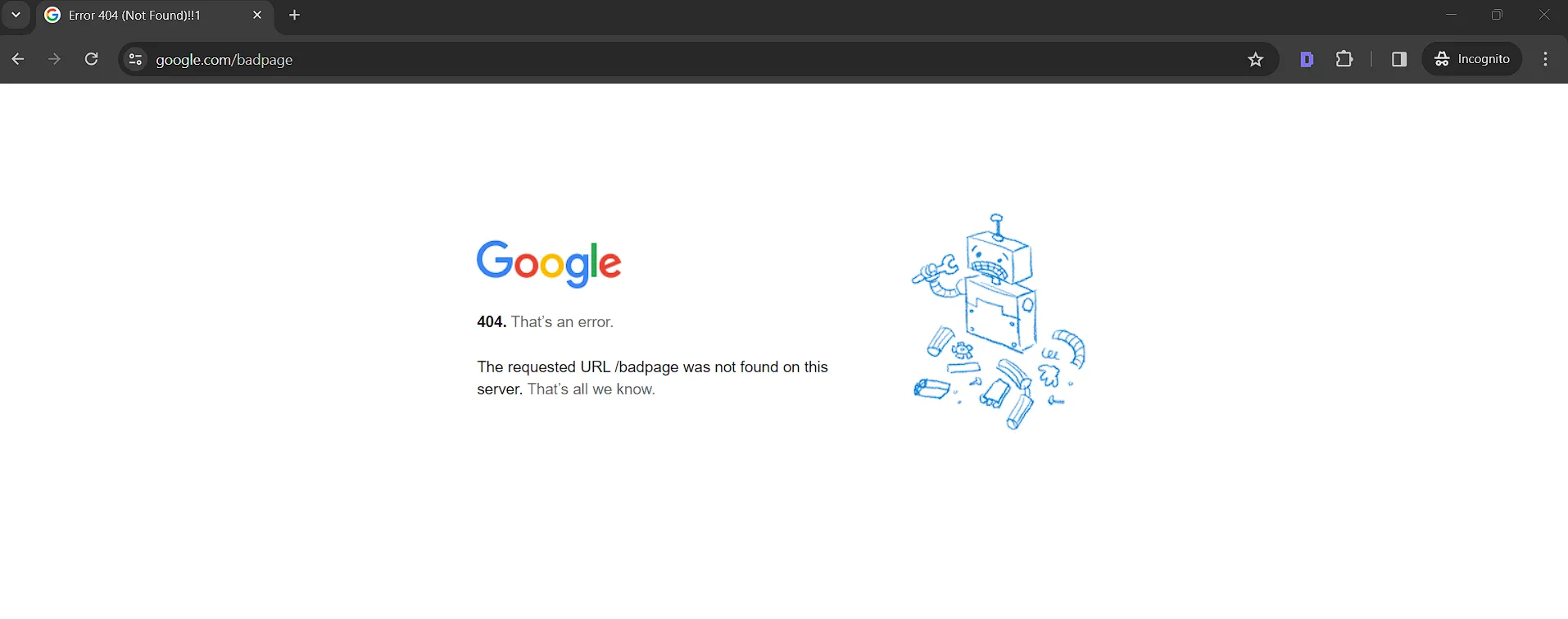Expand the tab search dropdown
Viewport: 1568px width, 619px height.
(x=16, y=15)
